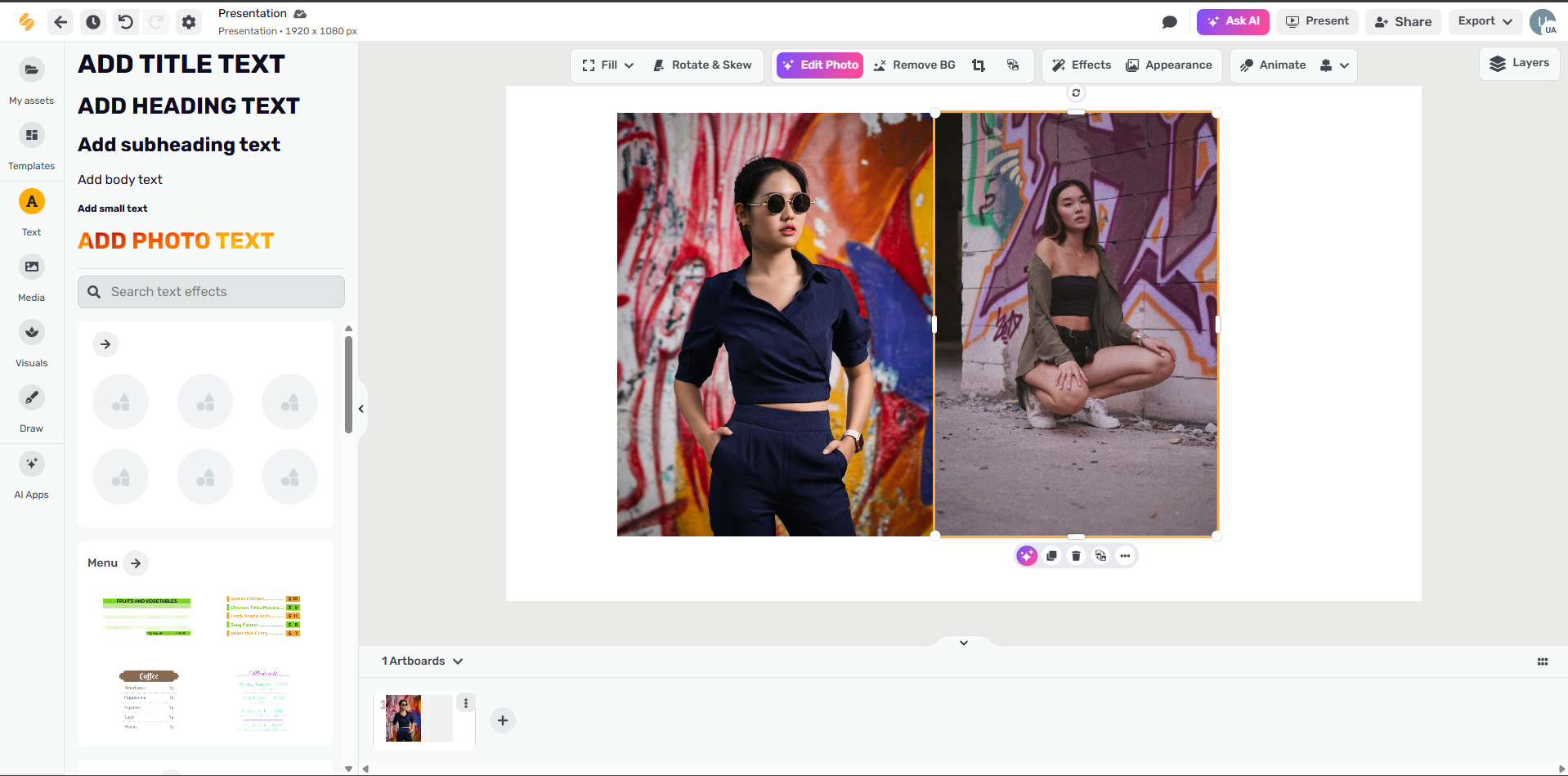1568x776 pixels.
Task: Click the Search text effects field
Action: (x=210, y=291)
